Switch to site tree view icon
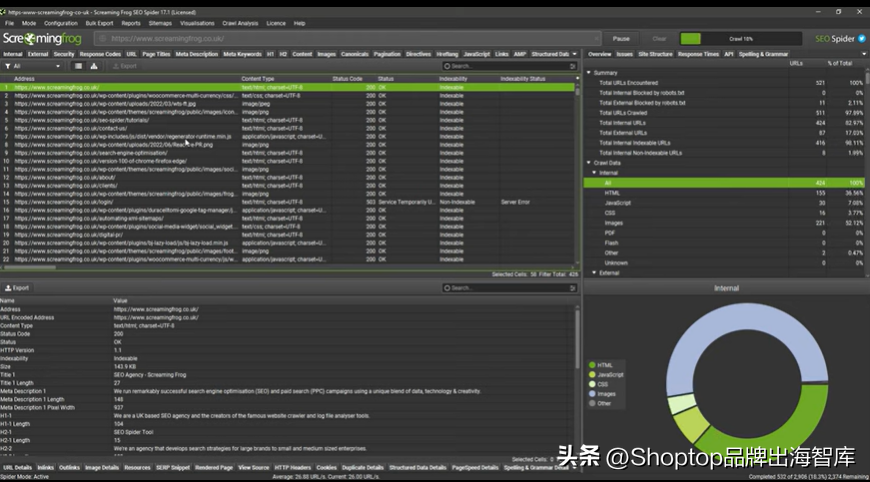870x482 pixels. point(94,66)
